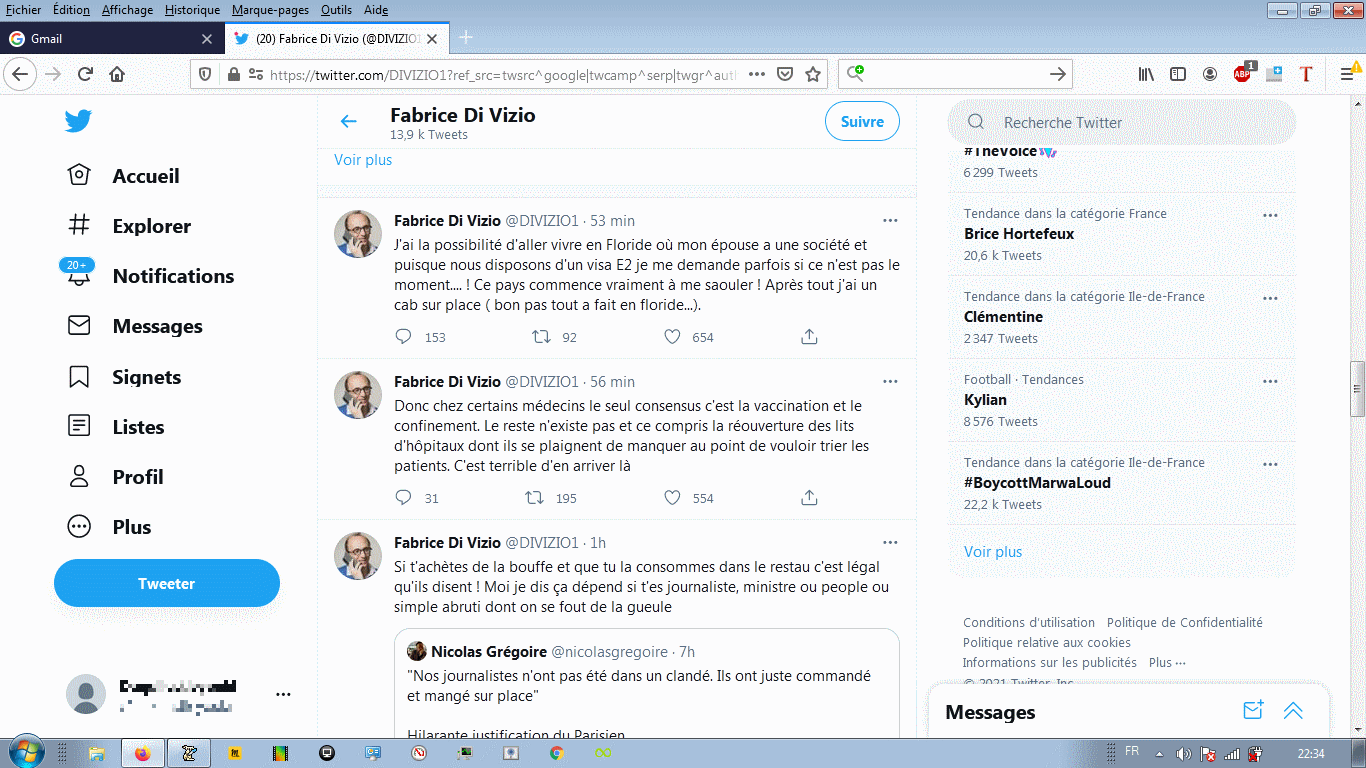The image size is (1366, 768).
Task: Open the Outils menu
Action: click(x=336, y=10)
